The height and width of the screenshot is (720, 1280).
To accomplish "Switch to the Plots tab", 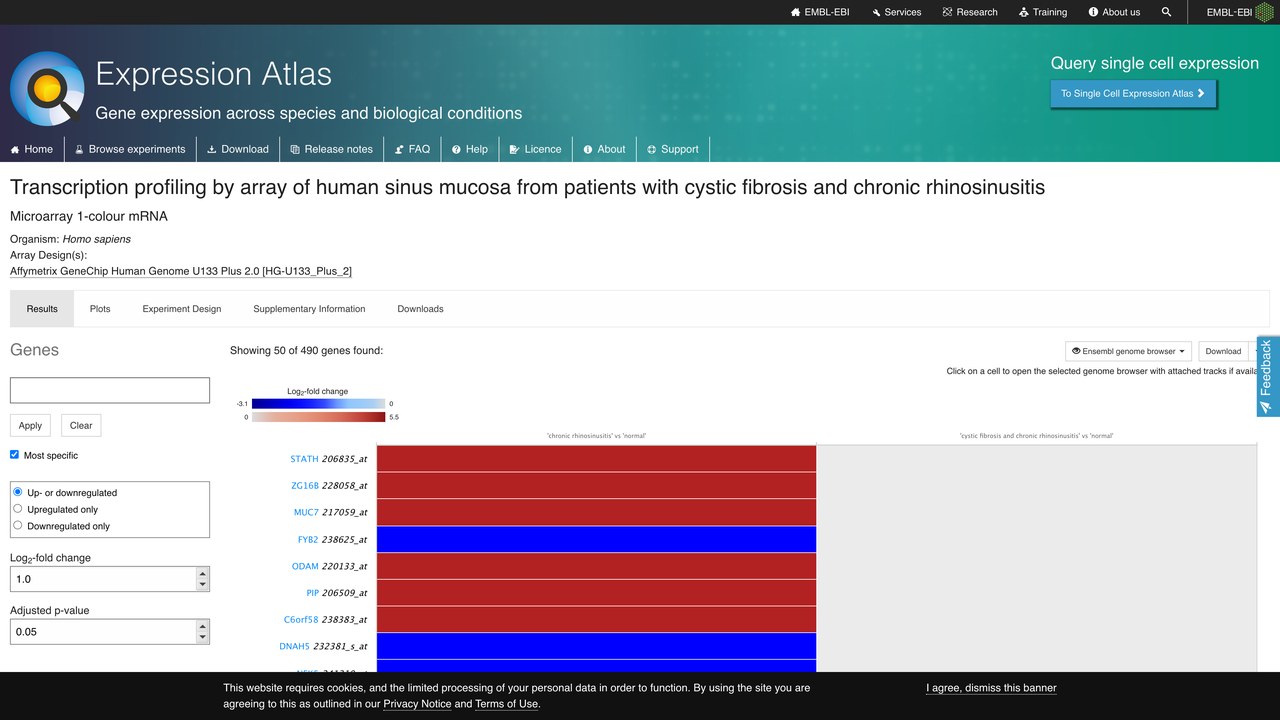I will coord(100,309).
